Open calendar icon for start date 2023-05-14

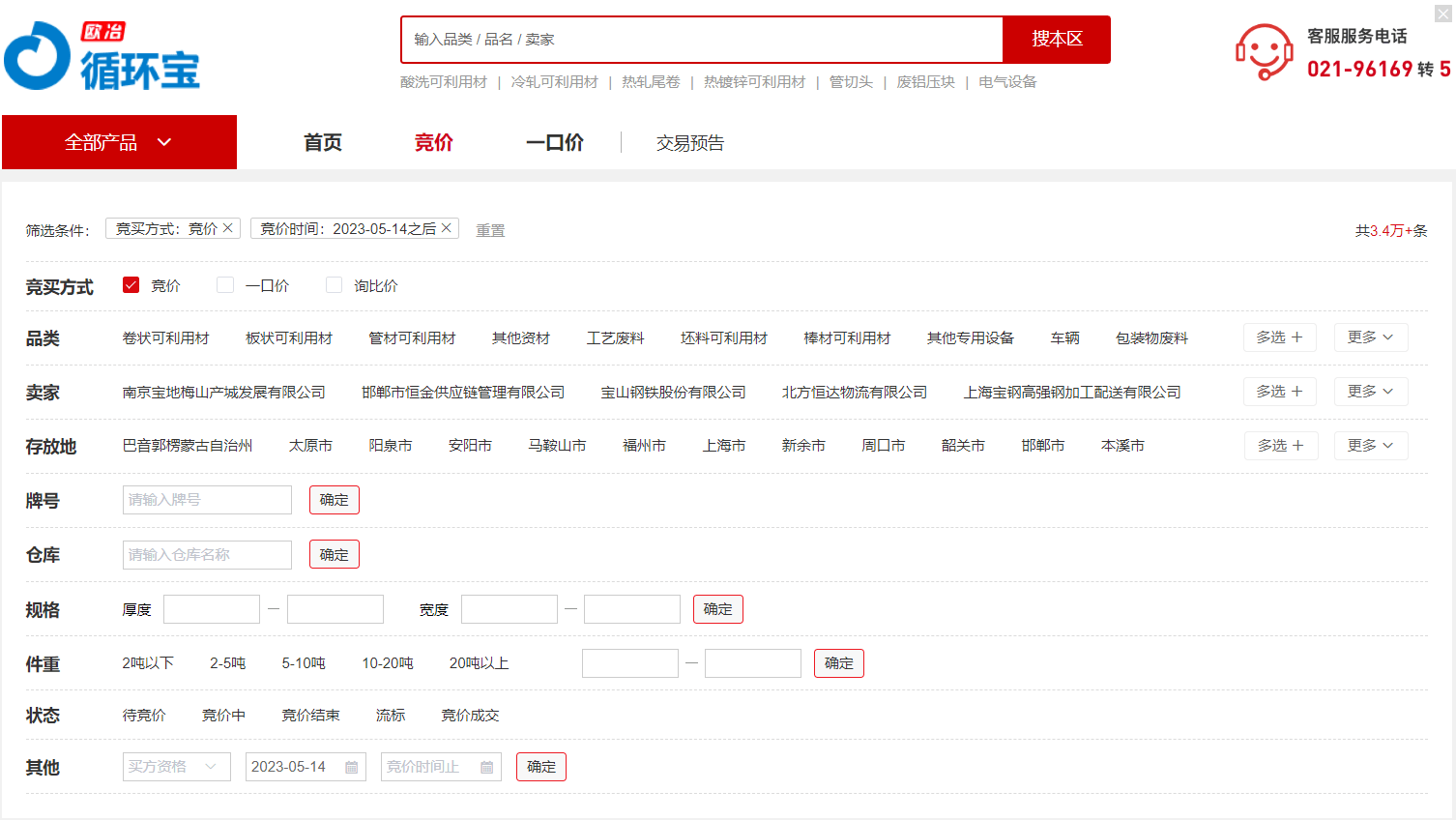pos(352,767)
